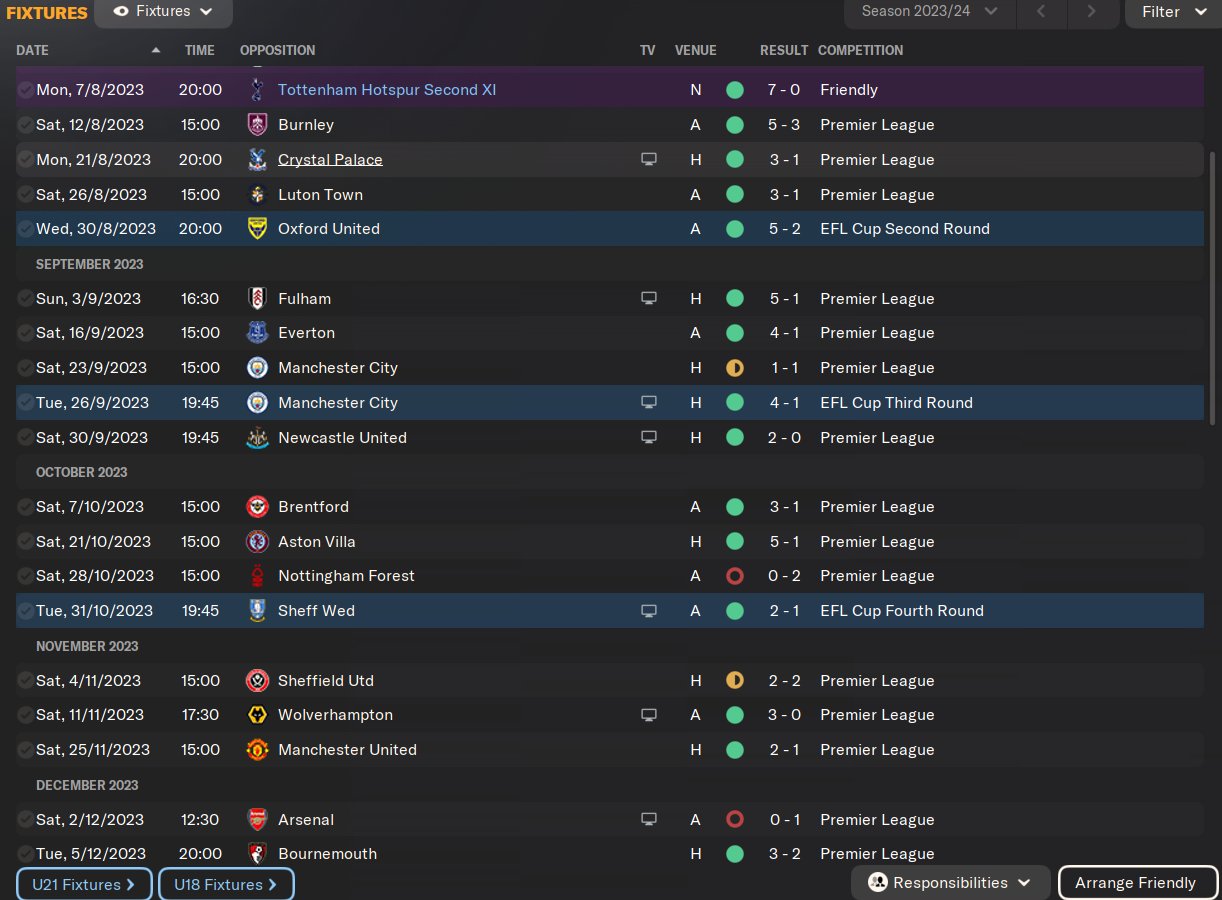Sort fixtures by the Date column header
Viewport: 1222px width, 900px height.
pyautogui.click(x=32, y=50)
